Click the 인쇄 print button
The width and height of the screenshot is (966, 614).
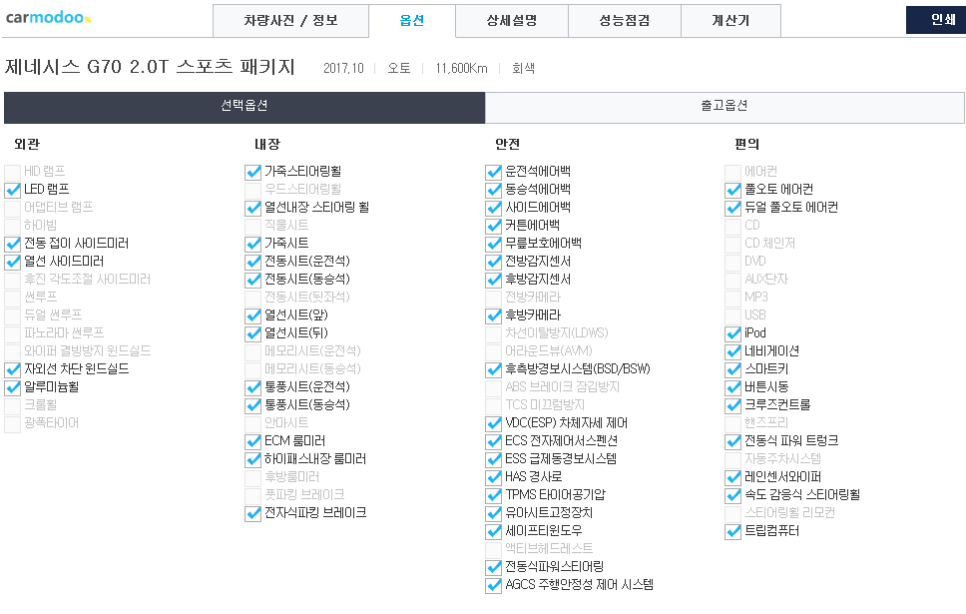coord(936,20)
